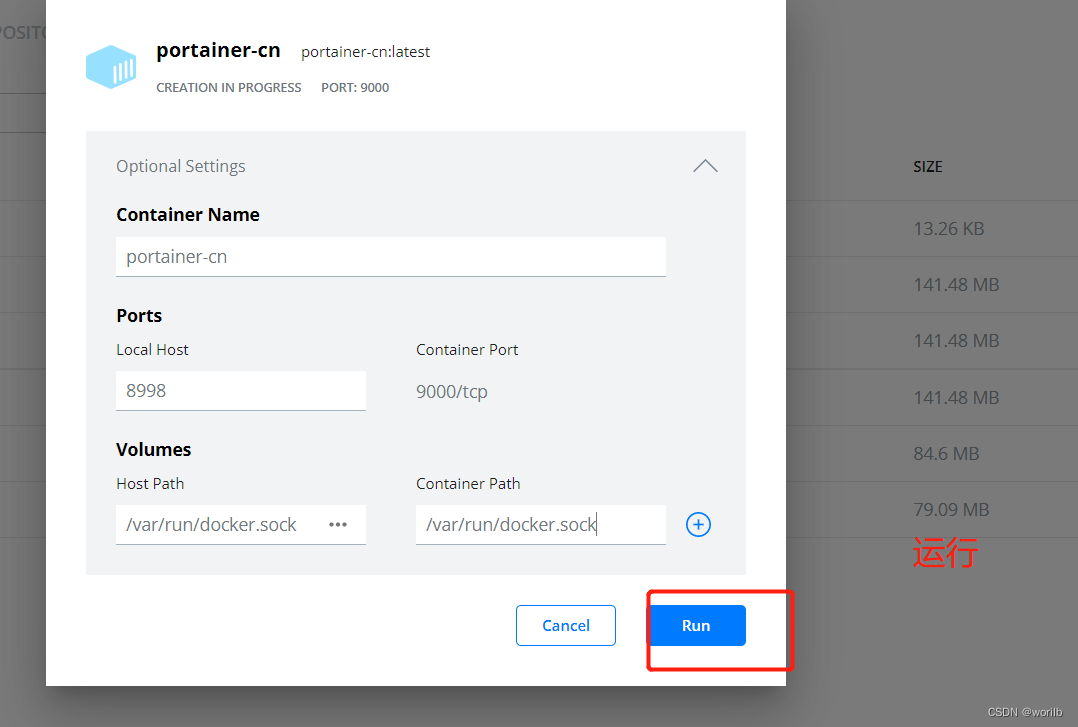Click the Optional Settings heading
The height and width of the screenshot is (727, 1078).
click(x=181, y=166)
